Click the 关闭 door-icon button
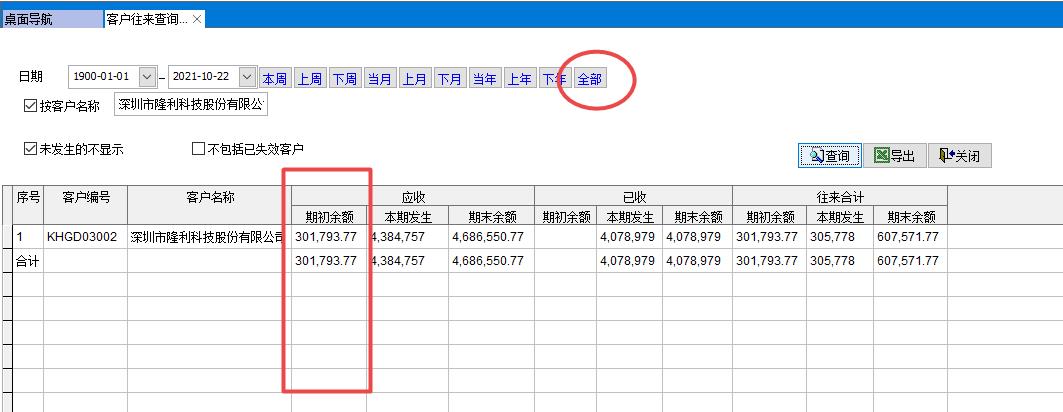The height and width of the screenshot is (412, 1063). tap(959, 155)
